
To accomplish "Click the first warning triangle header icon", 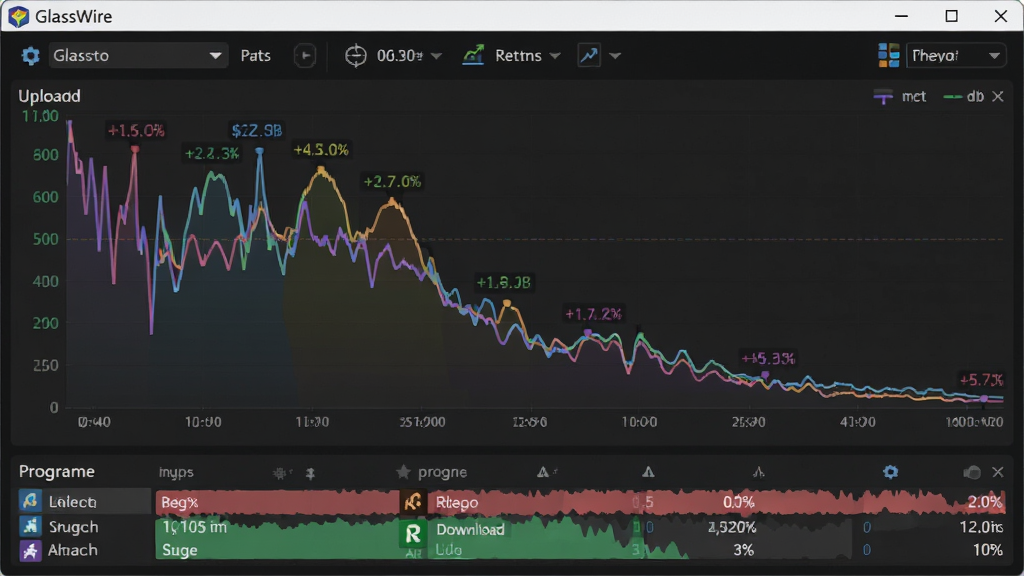I will (543, 472).
